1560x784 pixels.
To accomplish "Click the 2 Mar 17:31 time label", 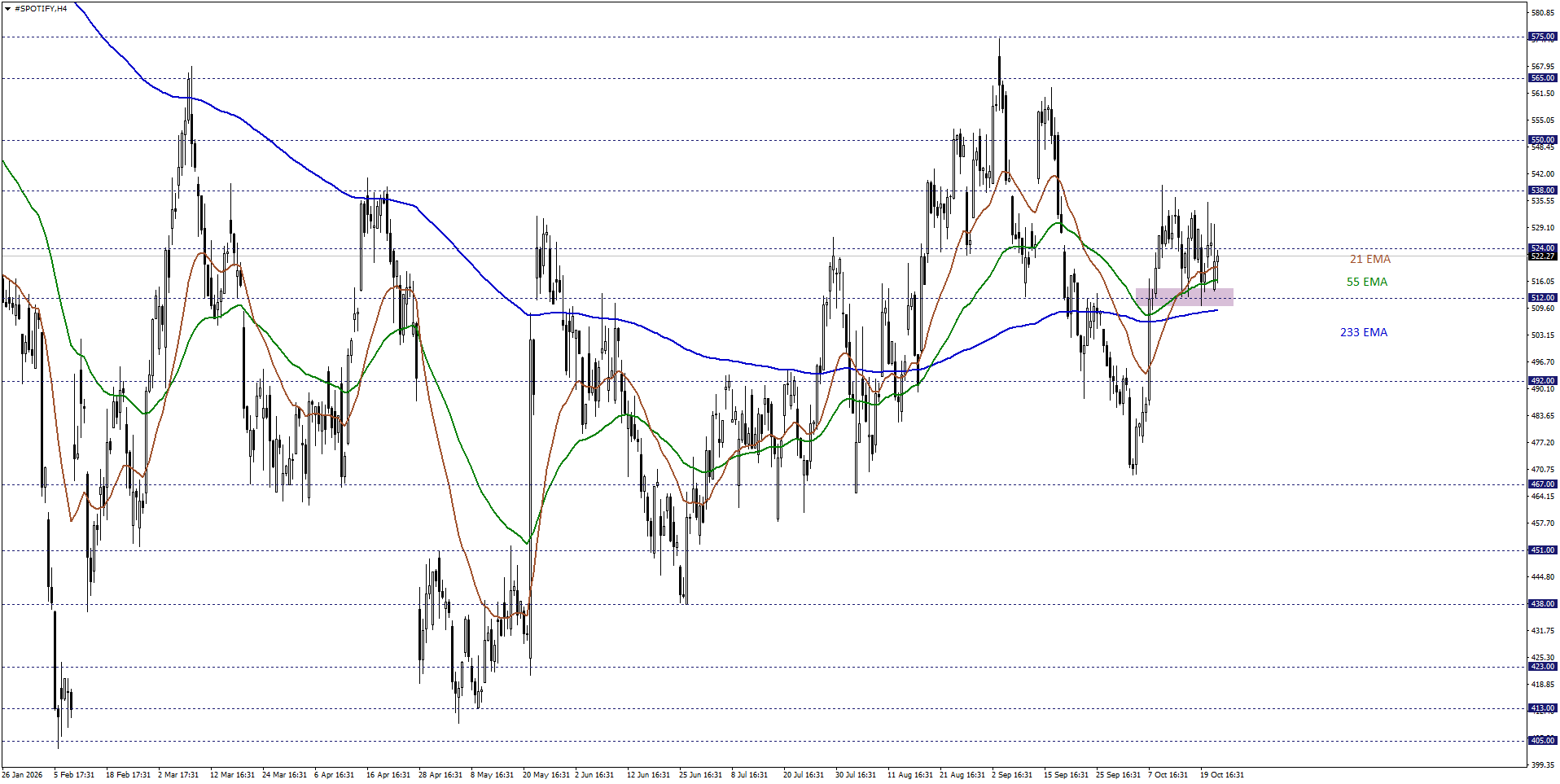I will tap(178, 775).
